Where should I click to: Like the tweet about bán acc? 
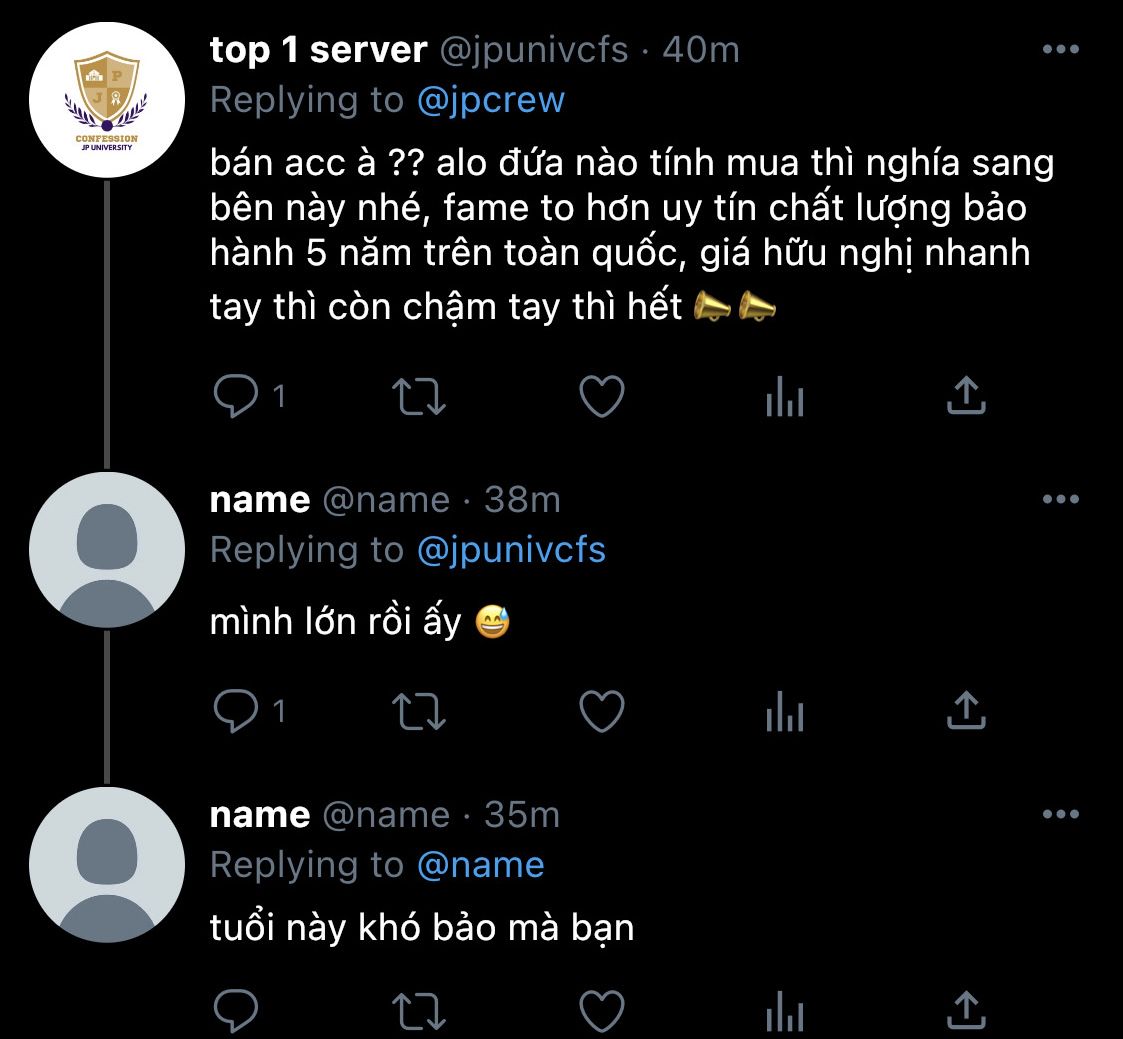click(x=602, y=396)
